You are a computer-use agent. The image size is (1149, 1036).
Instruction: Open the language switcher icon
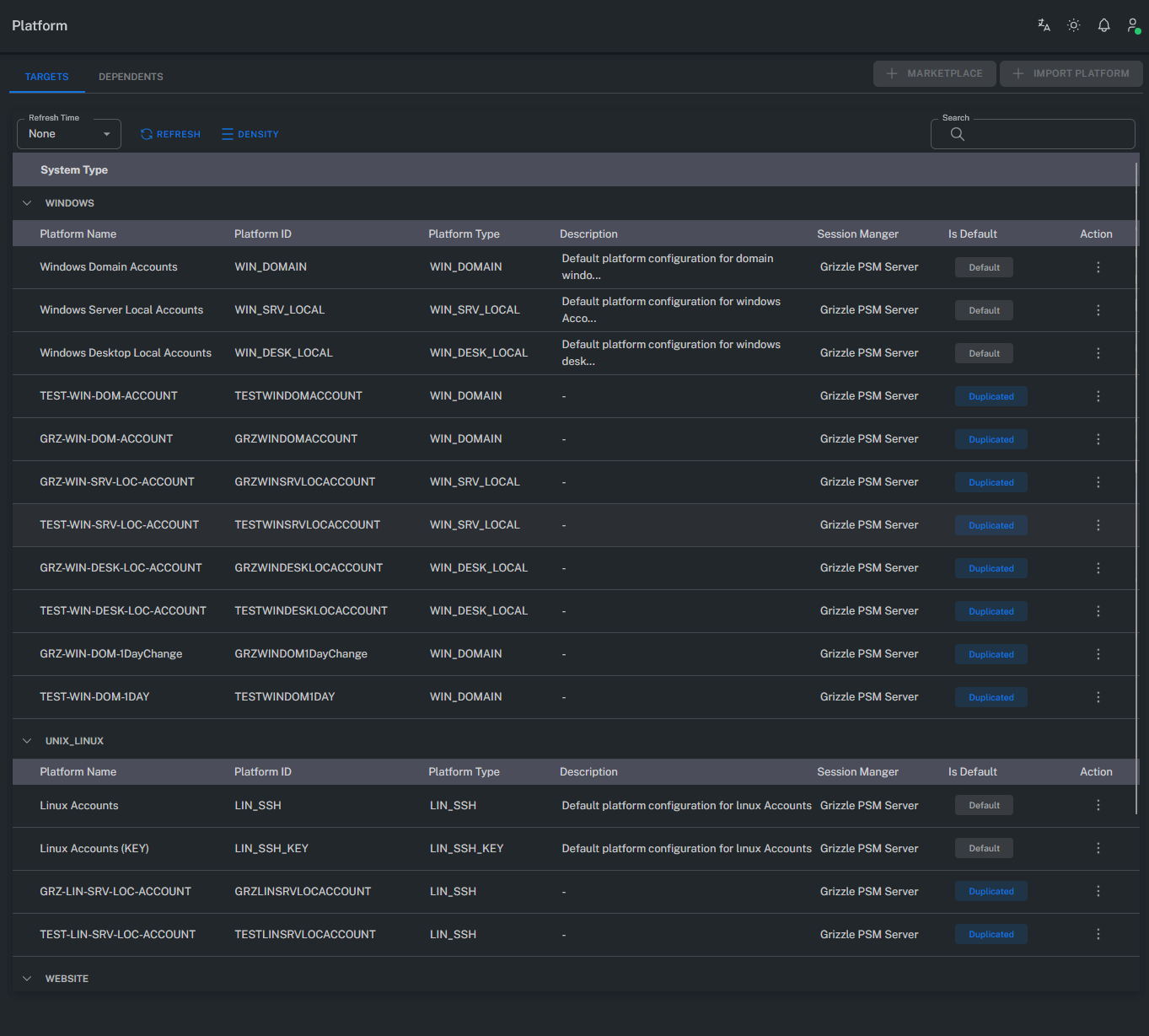tap(1044, 25)
